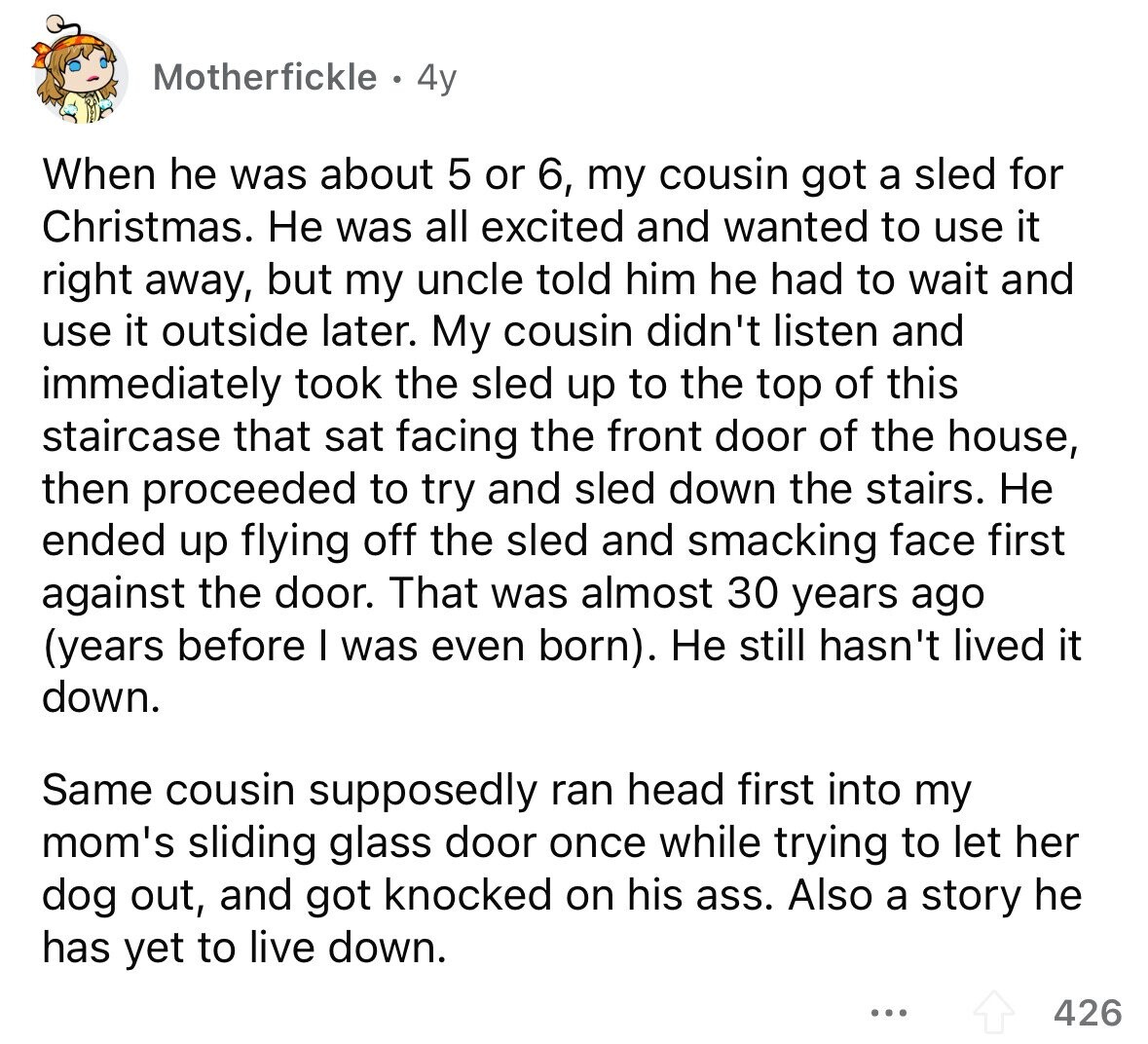The width and height of the screenshot is (1148, 1044).
Task: Select the second paragraph about the glass door
Action: tap(561, 869)
